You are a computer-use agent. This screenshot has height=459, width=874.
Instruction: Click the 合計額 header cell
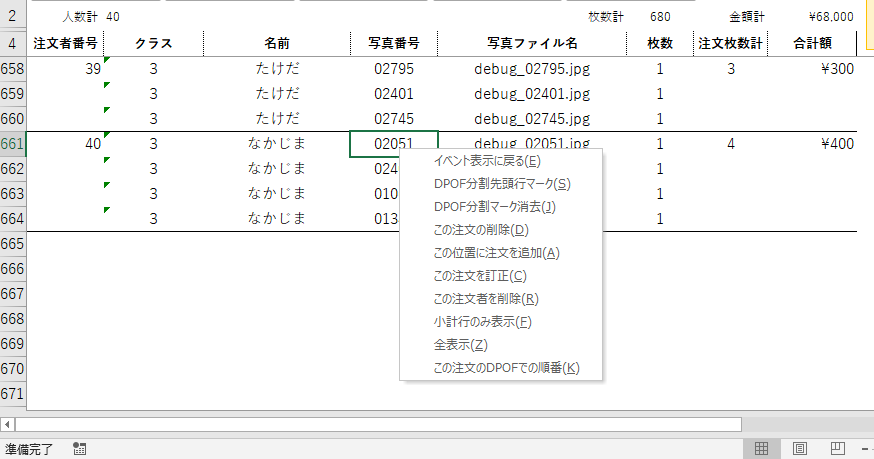[x=812, y=43]
